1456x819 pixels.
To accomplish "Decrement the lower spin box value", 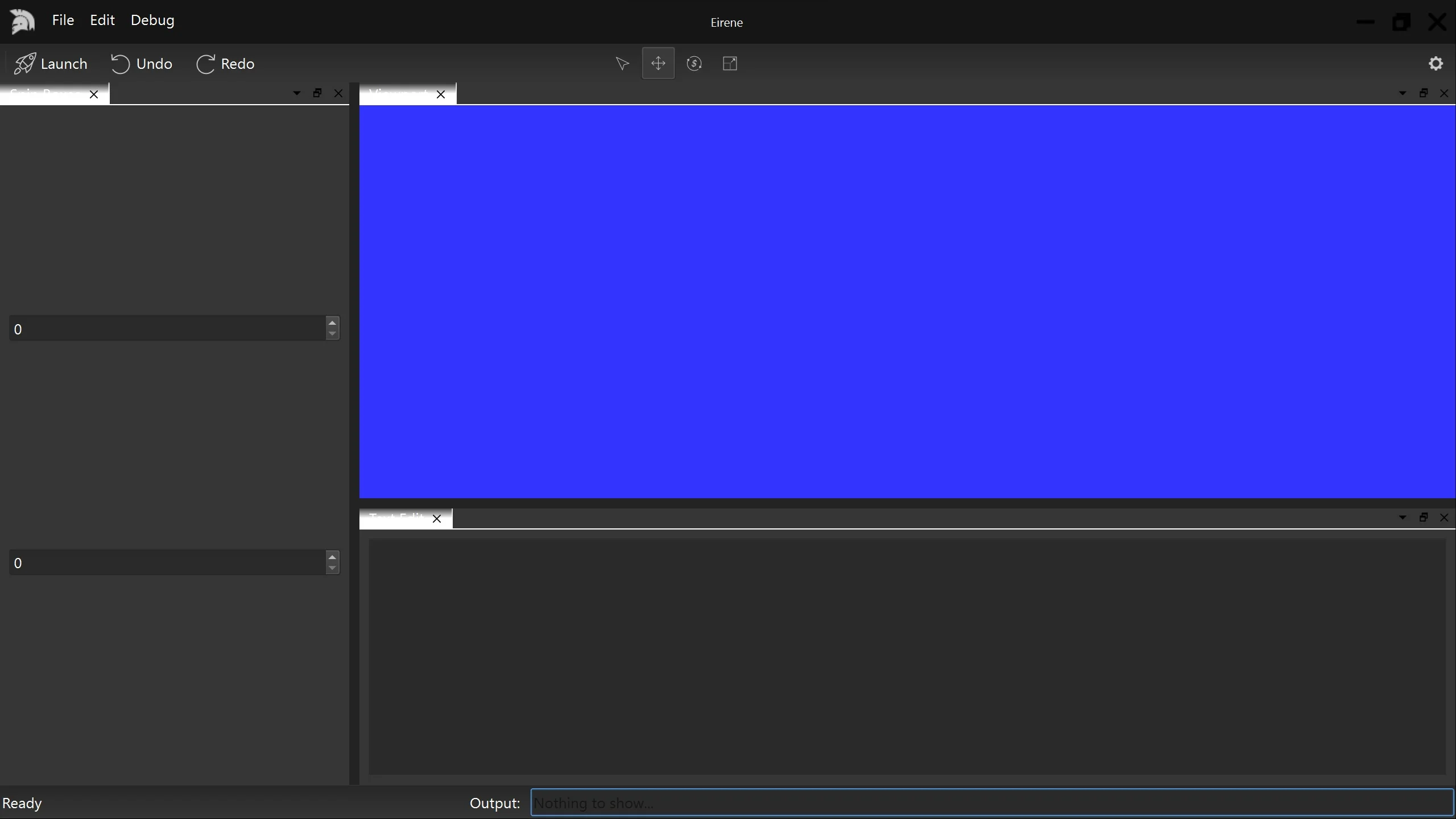I will pos(333,568).
